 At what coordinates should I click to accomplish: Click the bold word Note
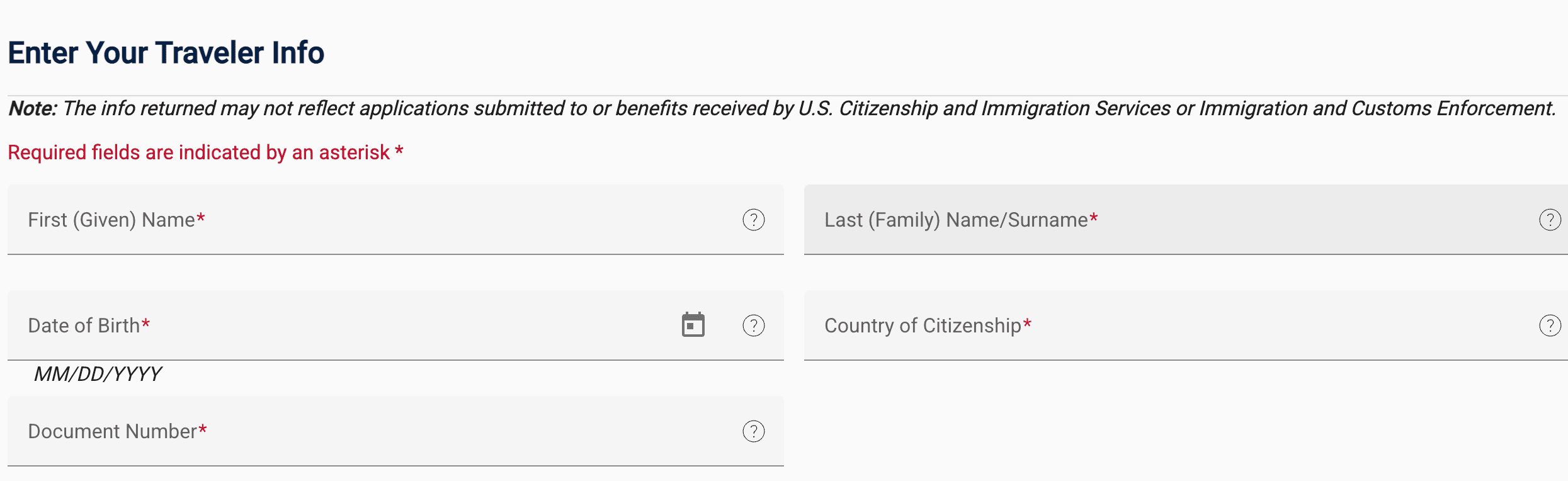pyautogui.click(x=31, y=108)
